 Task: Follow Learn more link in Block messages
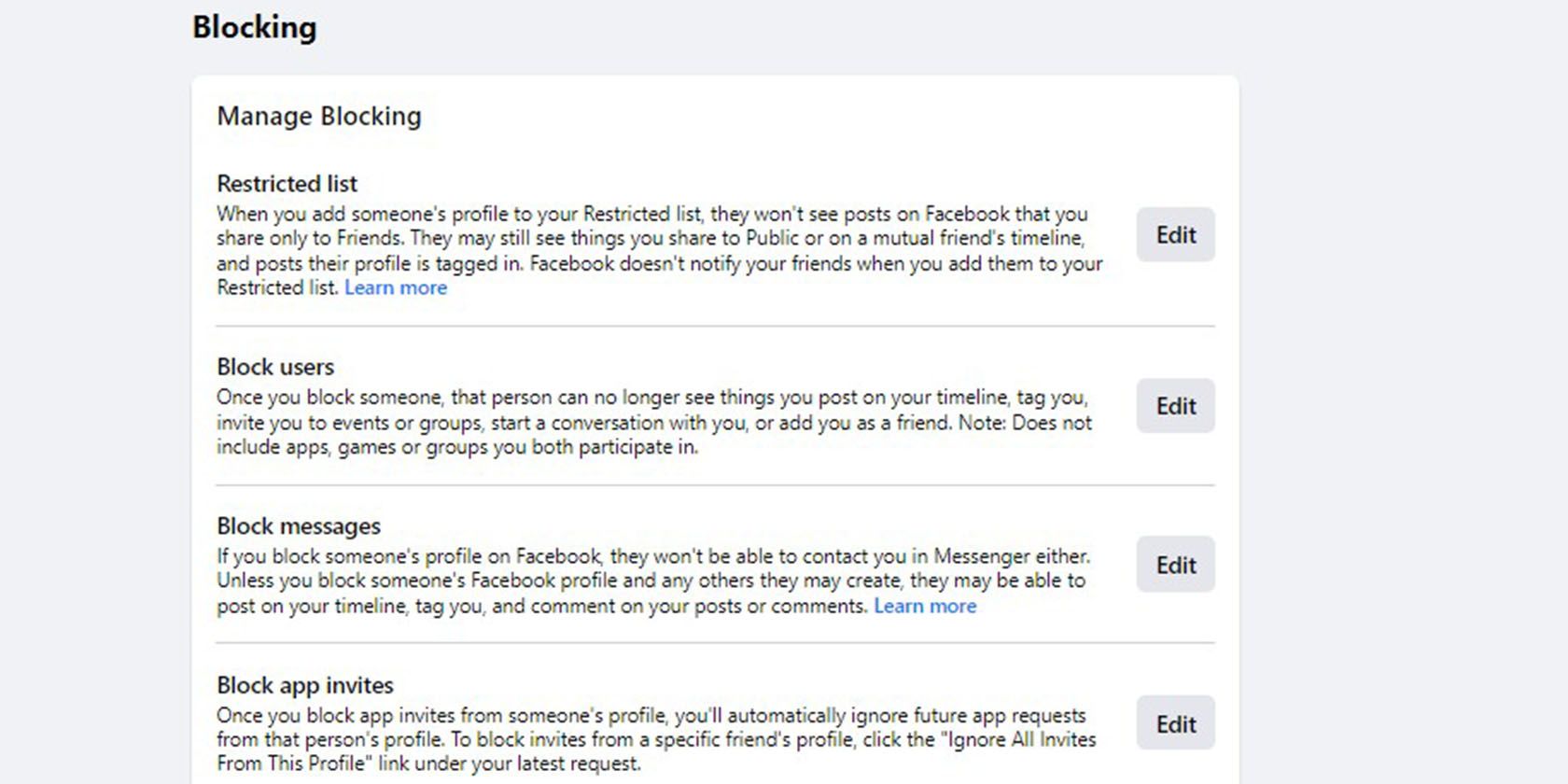coord(924,607)
